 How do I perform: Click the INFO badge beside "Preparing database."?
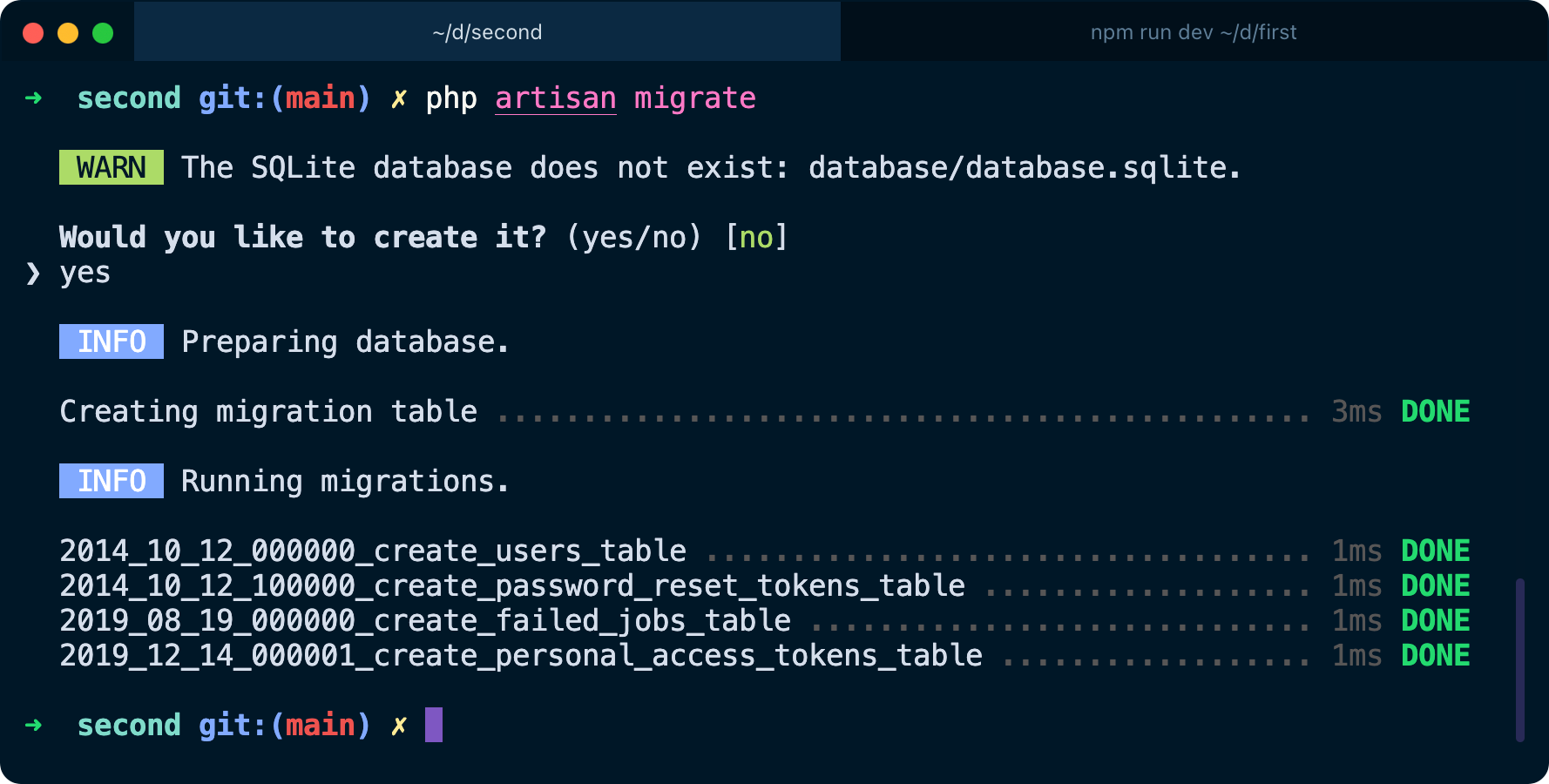tap(111, 341)
